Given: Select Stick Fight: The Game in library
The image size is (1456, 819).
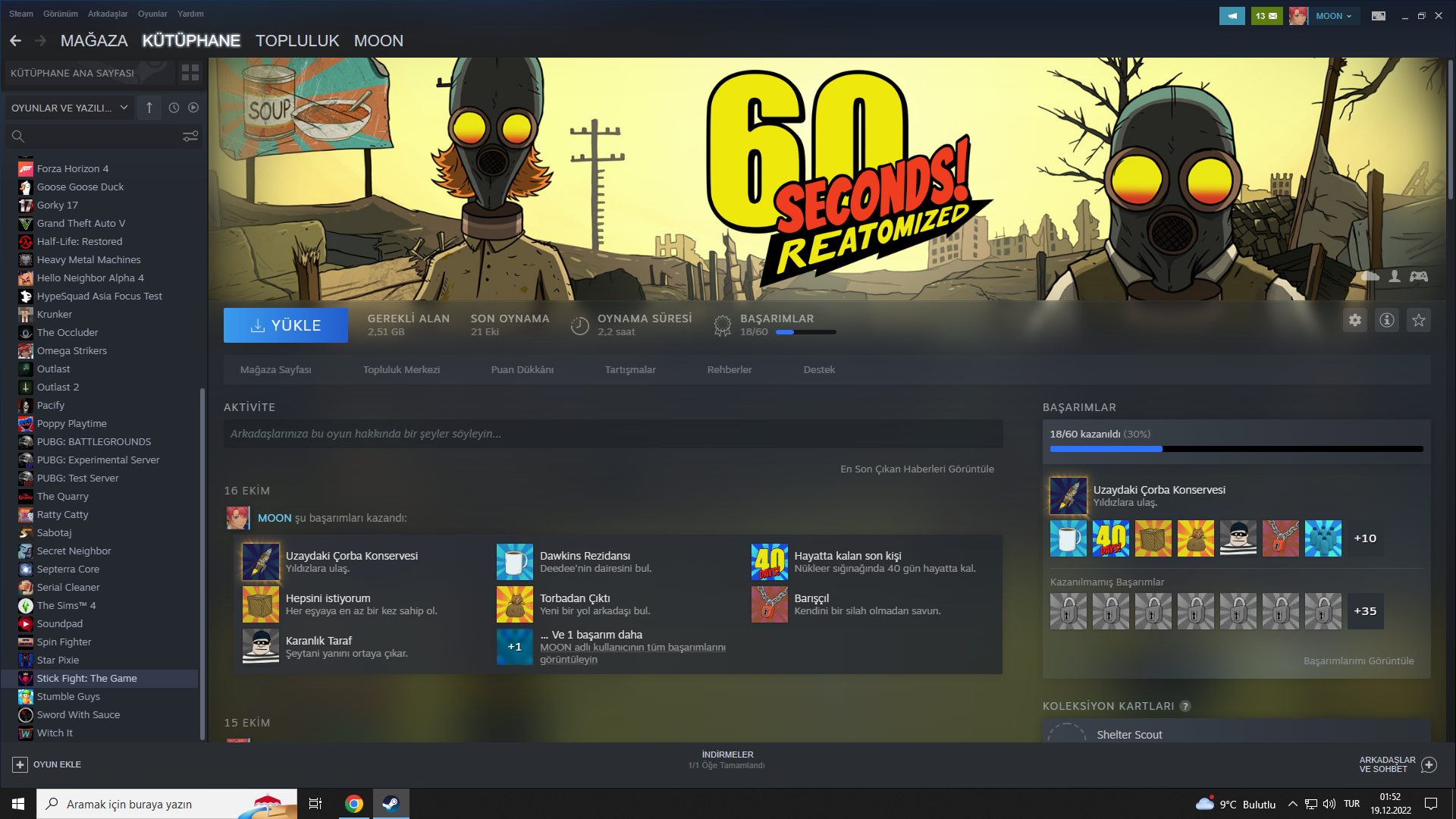Looking at the screenshot, I should (99, 679).
